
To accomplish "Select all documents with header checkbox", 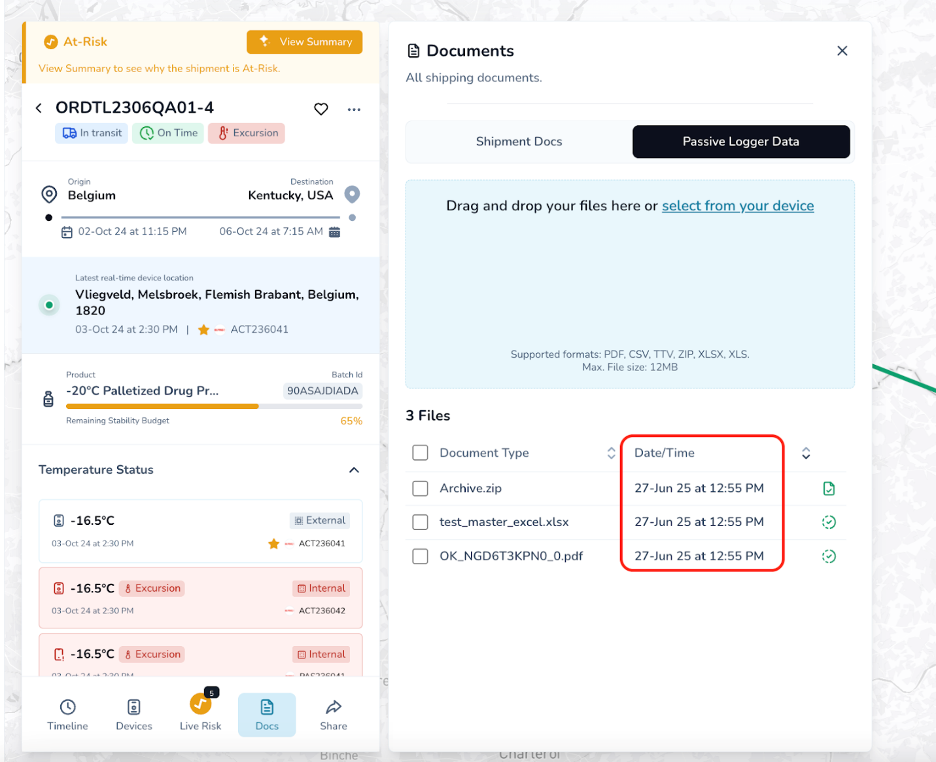I will pyautogui.click(x=420, y=453).
